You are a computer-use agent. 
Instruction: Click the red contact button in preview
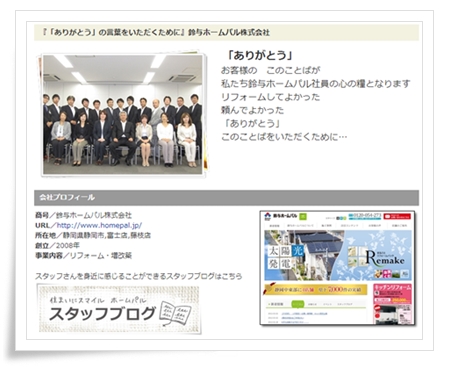[x=397, y=216]
